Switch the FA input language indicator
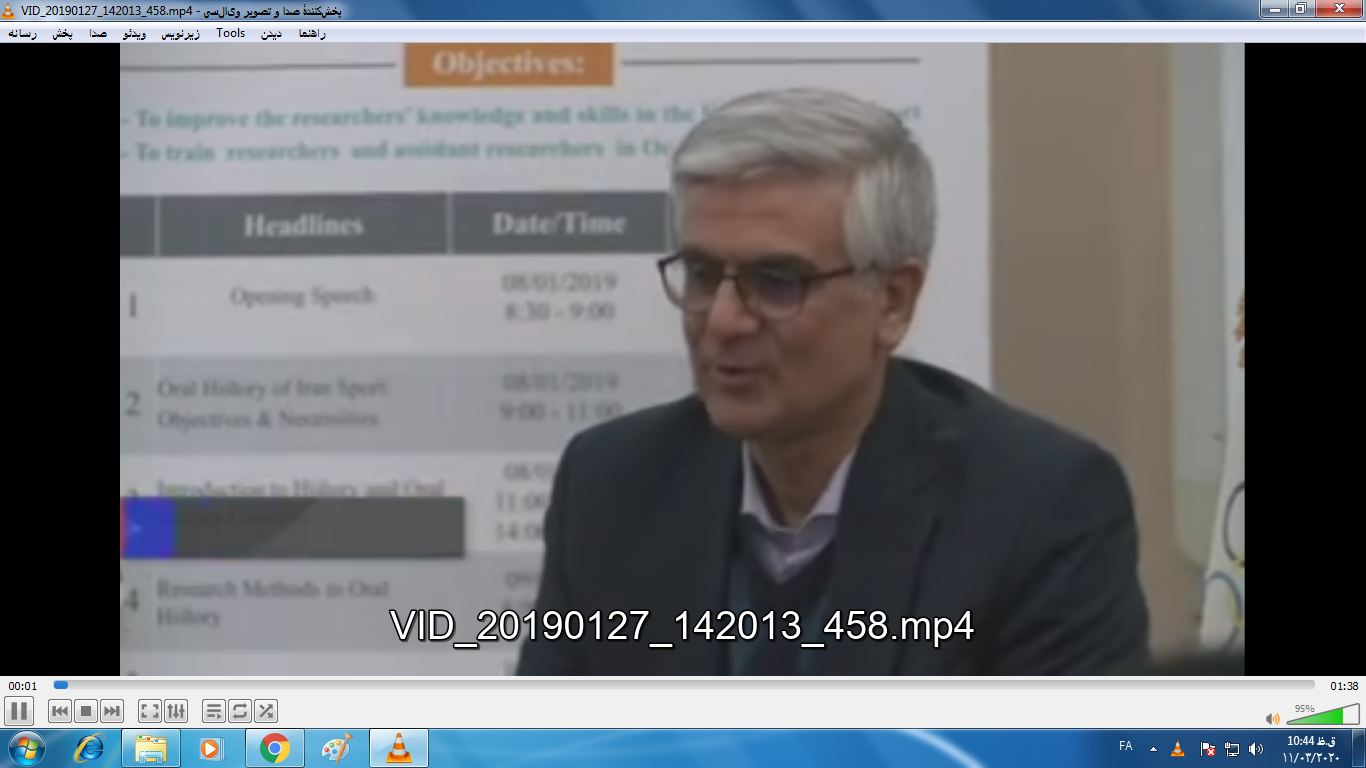 point(1125,747)
